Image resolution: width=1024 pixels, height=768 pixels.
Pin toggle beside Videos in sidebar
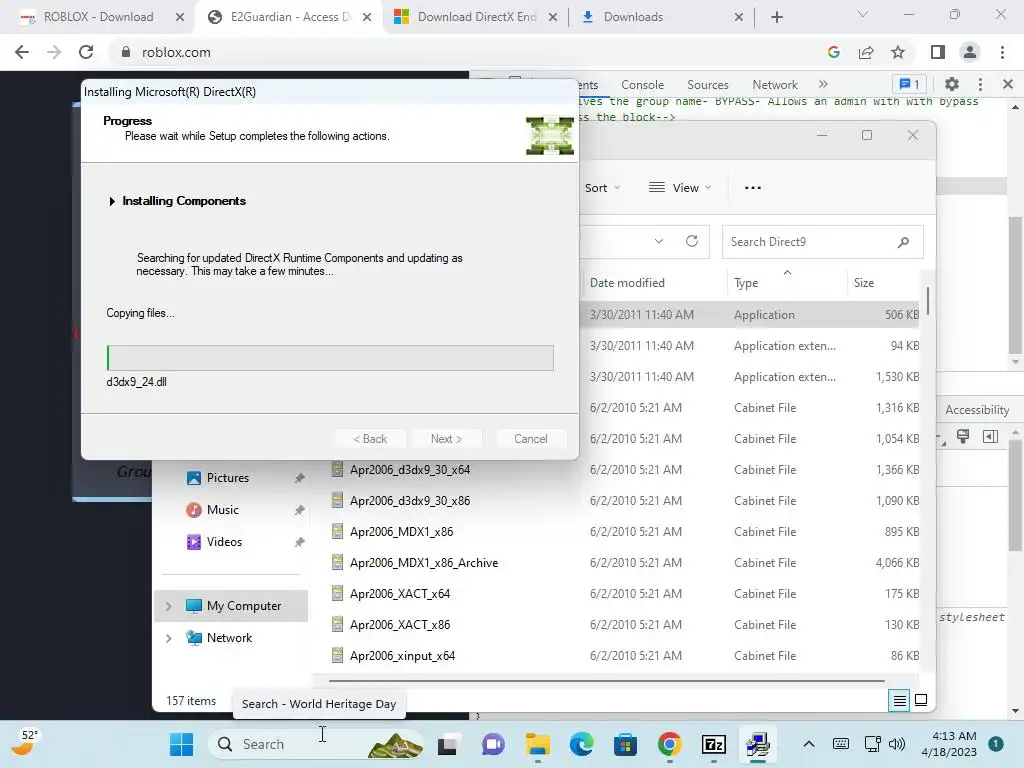tap(299, 542)
